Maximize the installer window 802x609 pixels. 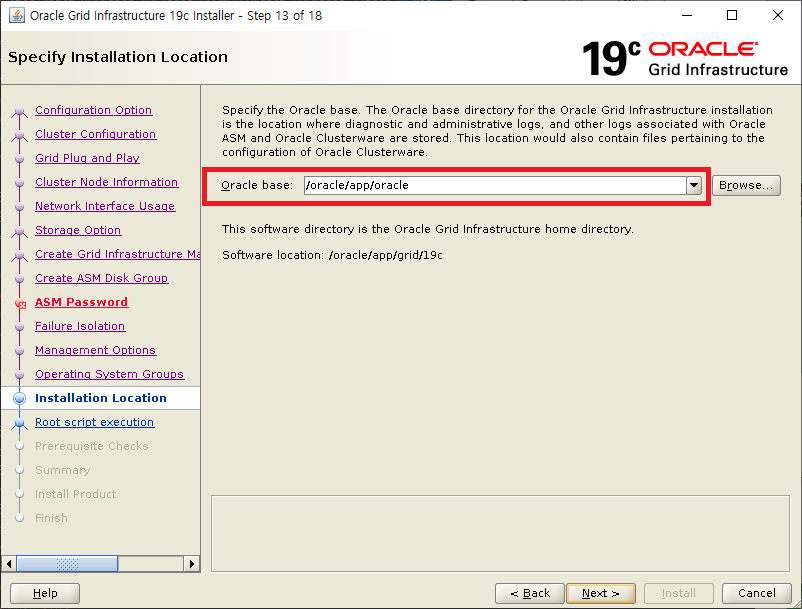point(732,15)
